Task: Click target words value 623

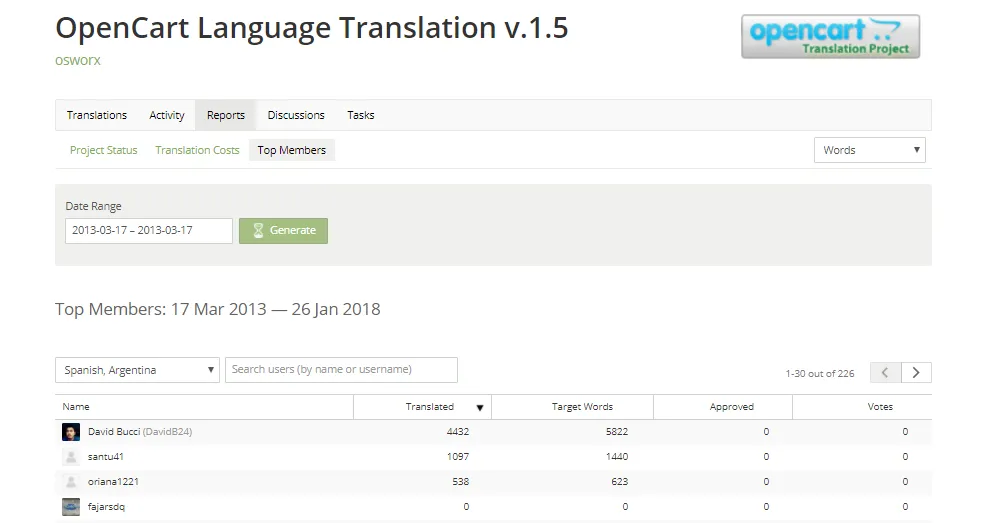Action: 619,482
